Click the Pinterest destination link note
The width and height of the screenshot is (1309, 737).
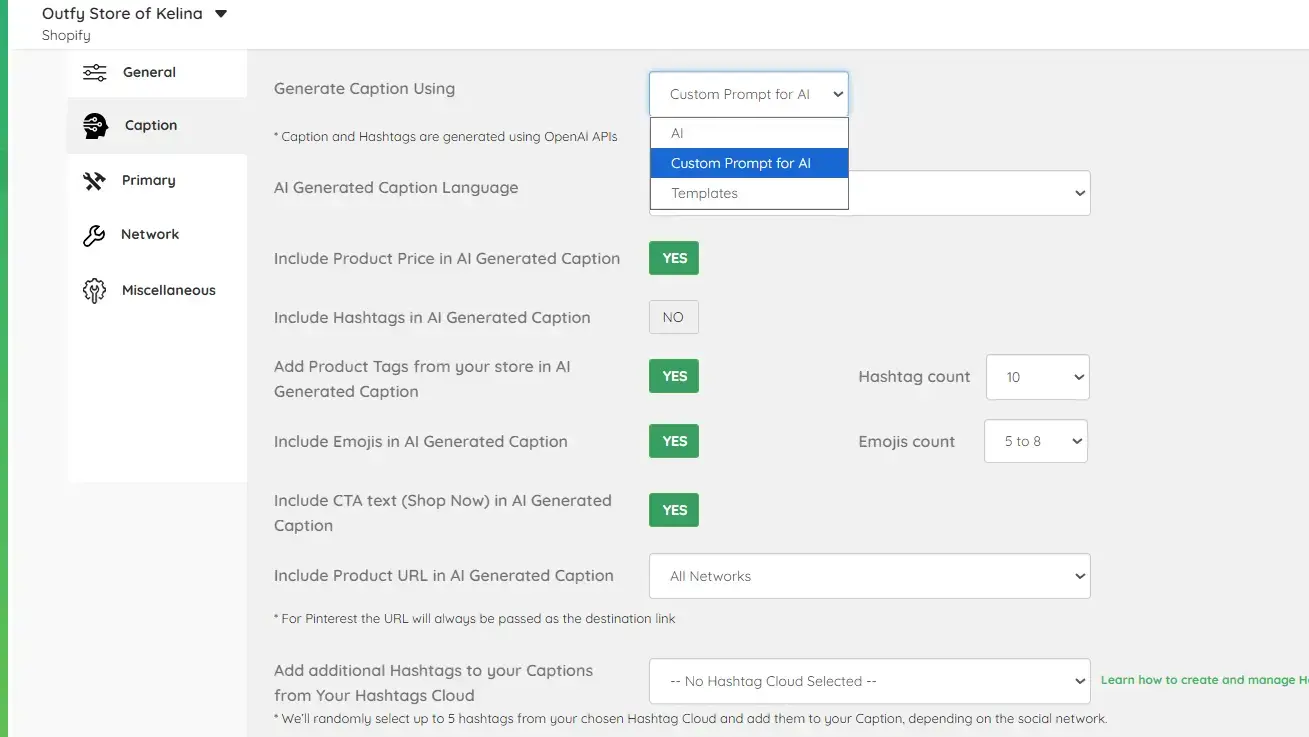pyautogui.click(x=475, y=619)
